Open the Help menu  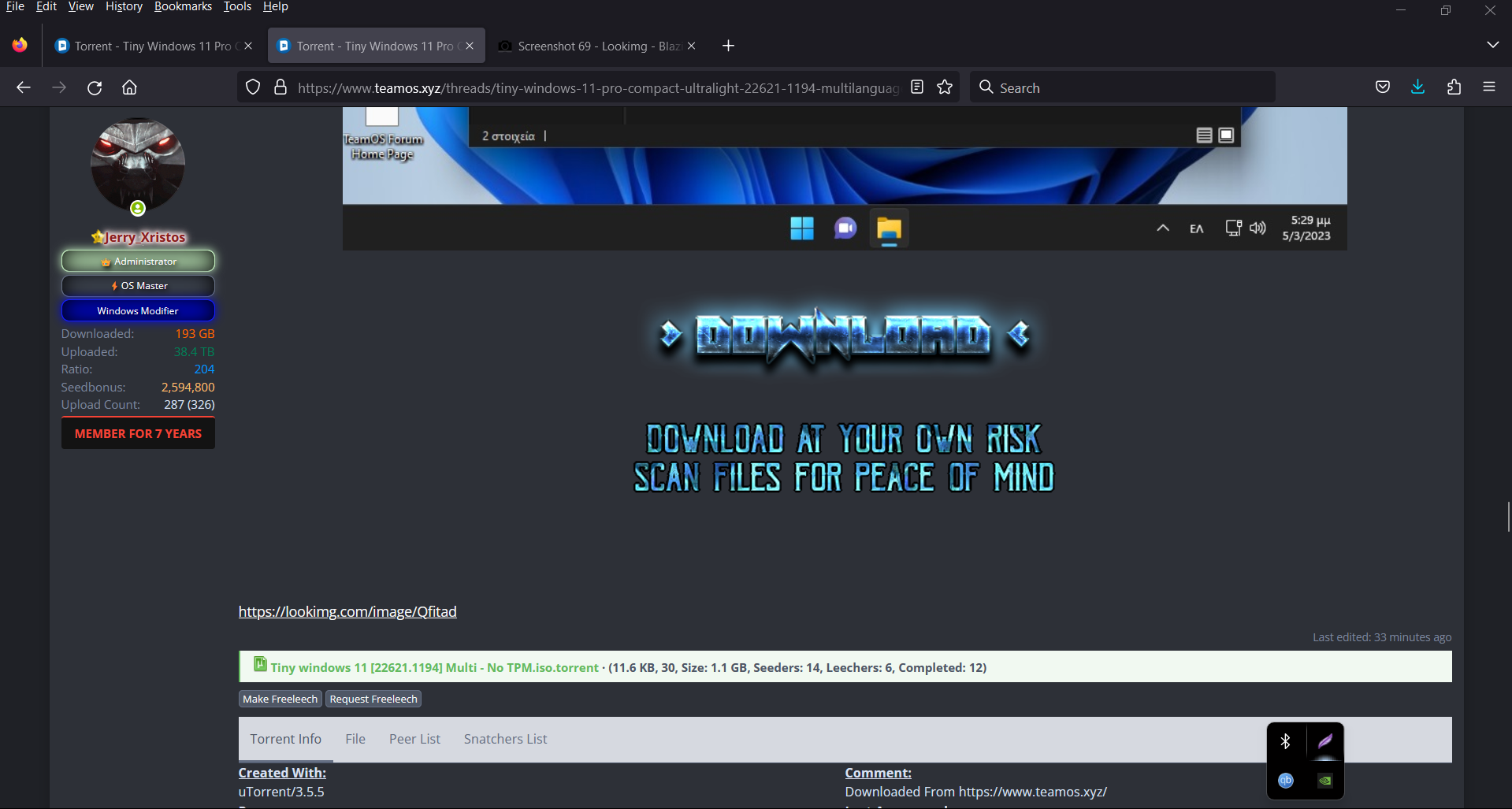(275, 6)
